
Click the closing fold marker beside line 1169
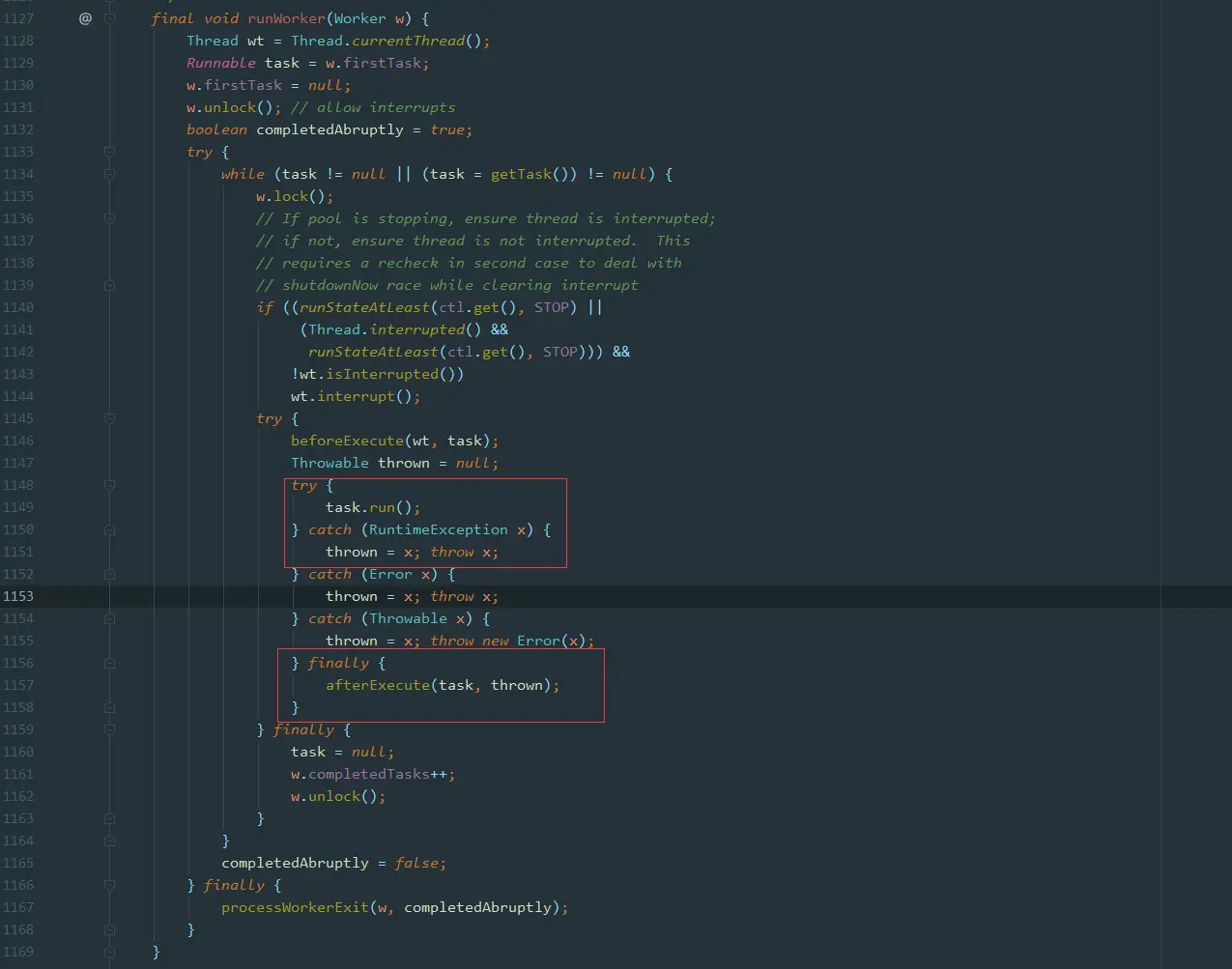tap(108, 952)
